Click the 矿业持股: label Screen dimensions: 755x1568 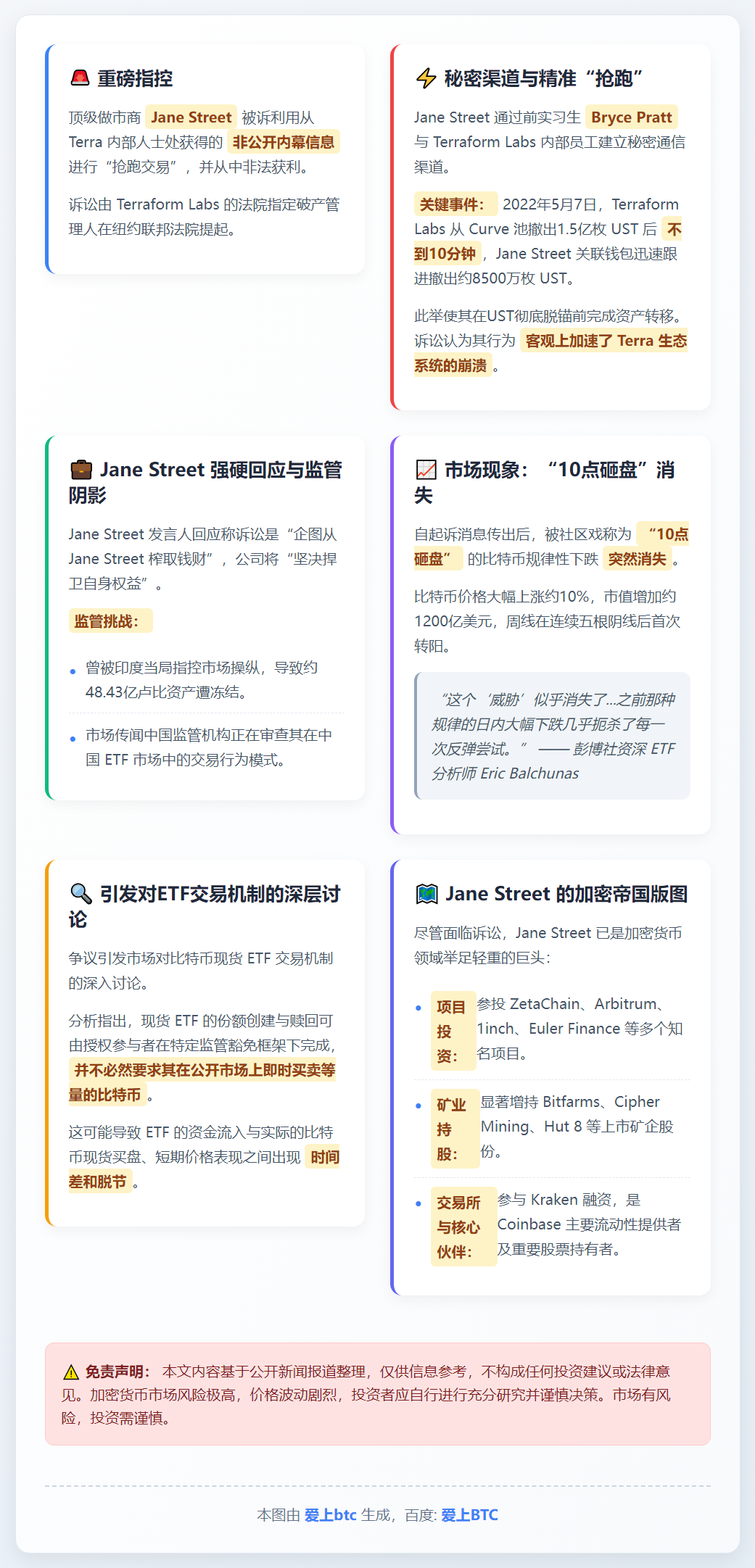click(x=455, y=1129)
